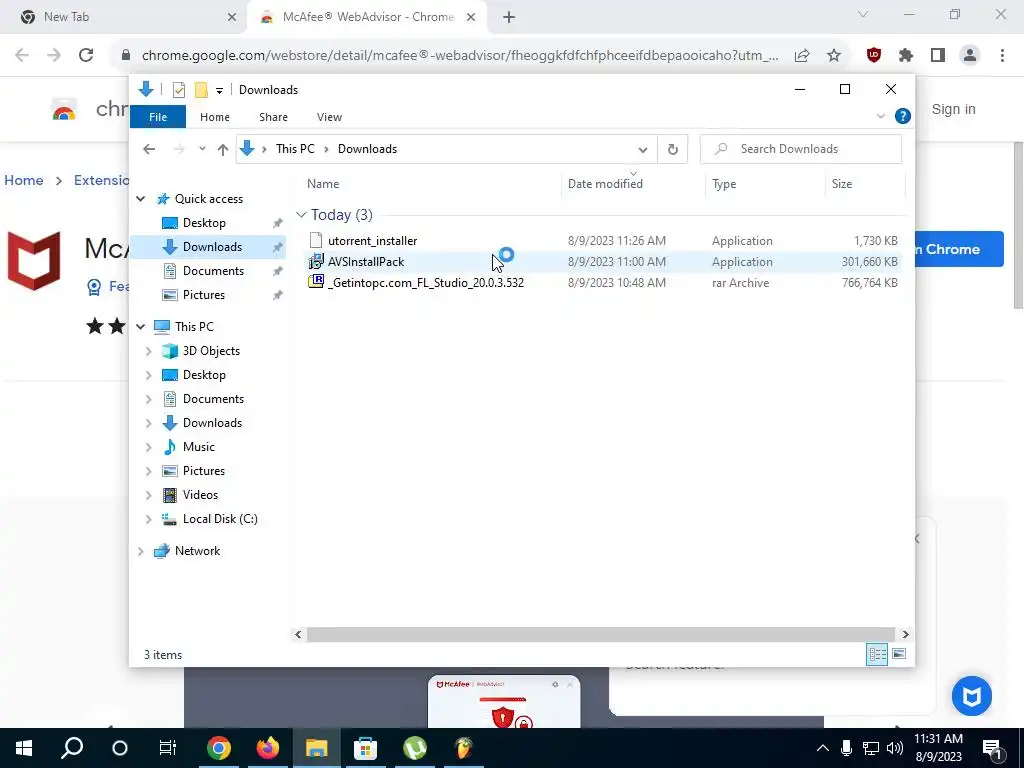The image size is (1024, 768).
Task: Go to Home breadcrumb in web store
Action: pyautogui.click(x=24, y=180)
